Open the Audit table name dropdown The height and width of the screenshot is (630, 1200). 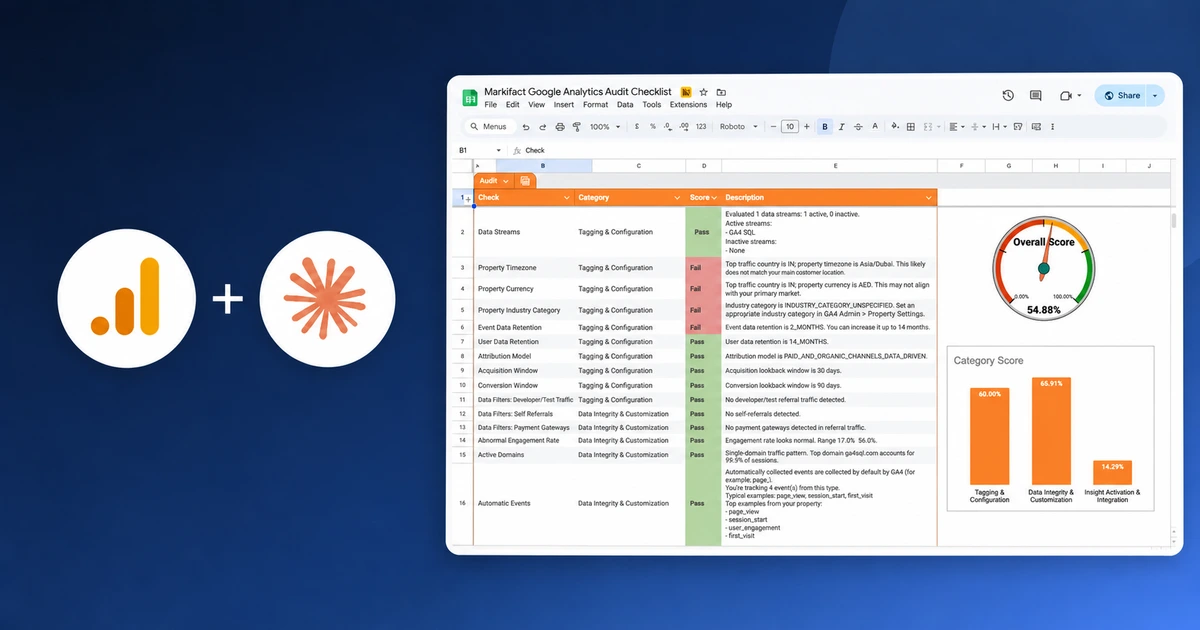pos(506,181)
